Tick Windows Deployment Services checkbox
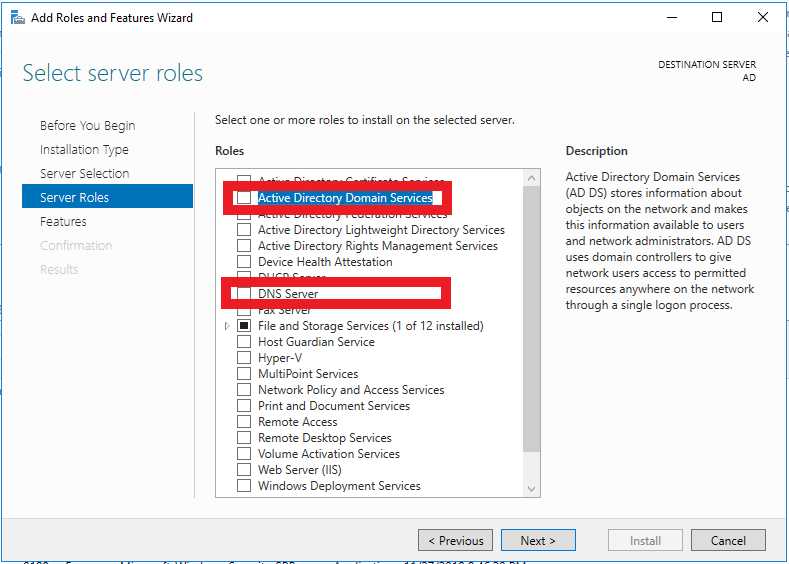The width and height of the screenshot is (789, 564). (244, 486)
